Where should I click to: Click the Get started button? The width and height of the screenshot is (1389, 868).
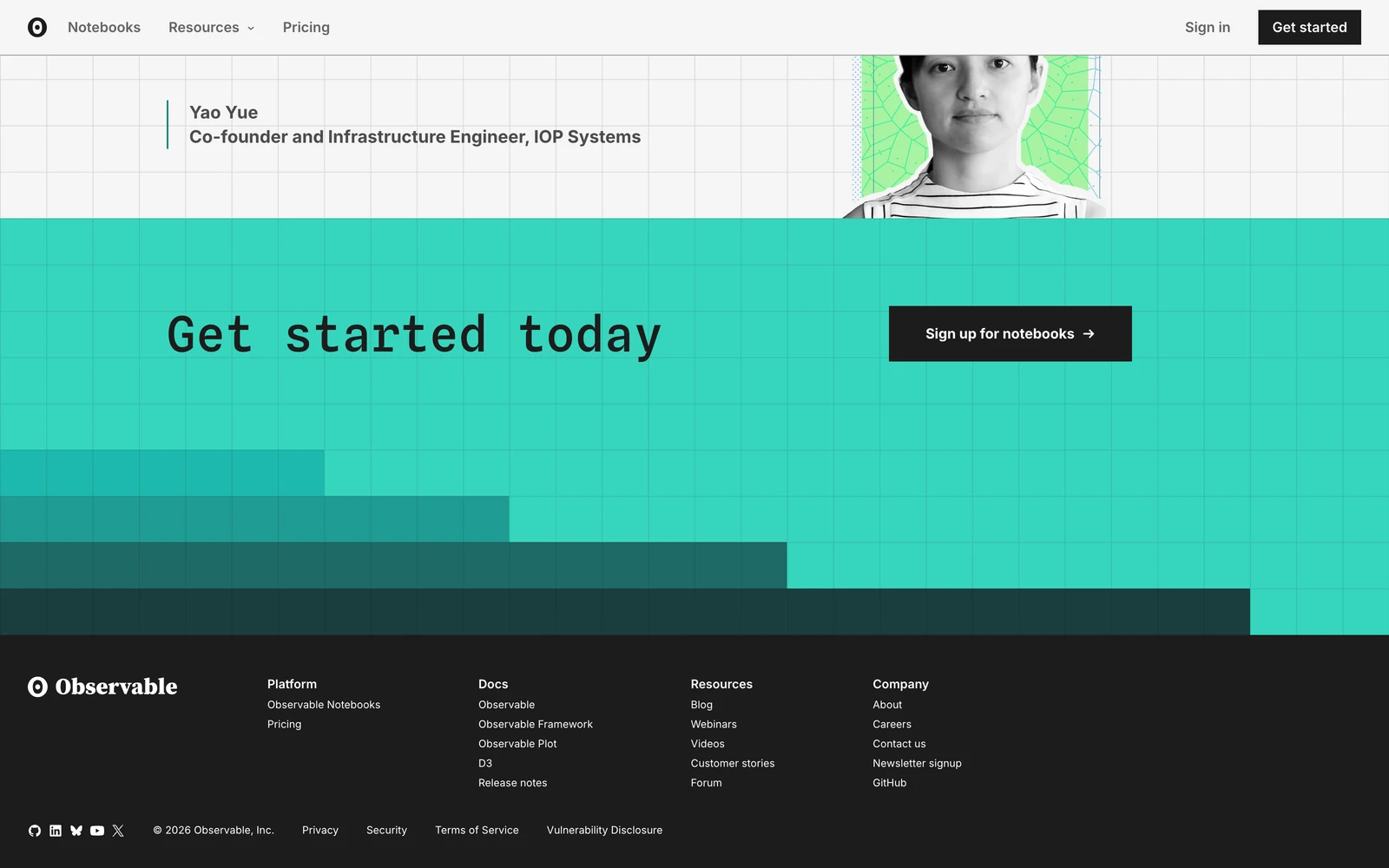pos(1309,28)
